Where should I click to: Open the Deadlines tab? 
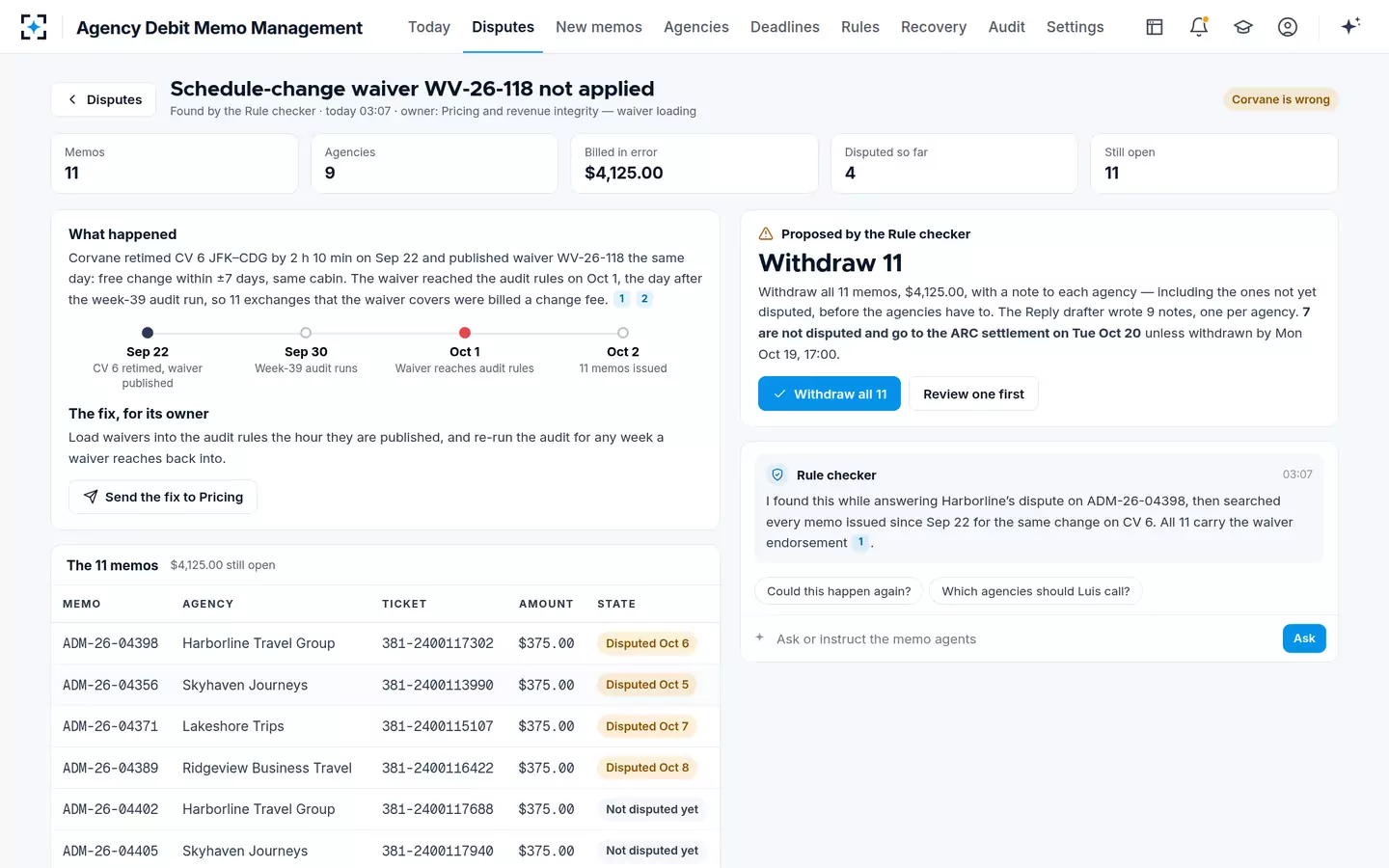[785, 27]
